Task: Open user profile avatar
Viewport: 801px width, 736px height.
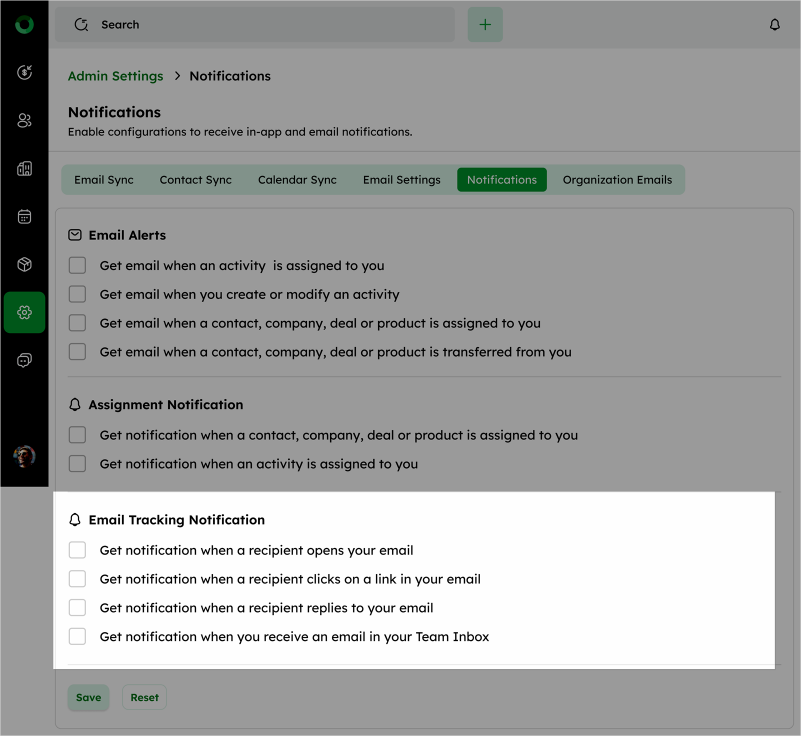Action: click(24, 456)
